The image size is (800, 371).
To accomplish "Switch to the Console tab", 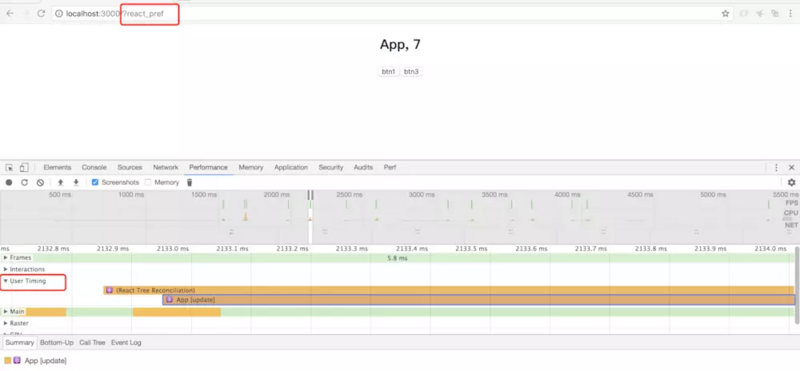I will tap(94, 167).
